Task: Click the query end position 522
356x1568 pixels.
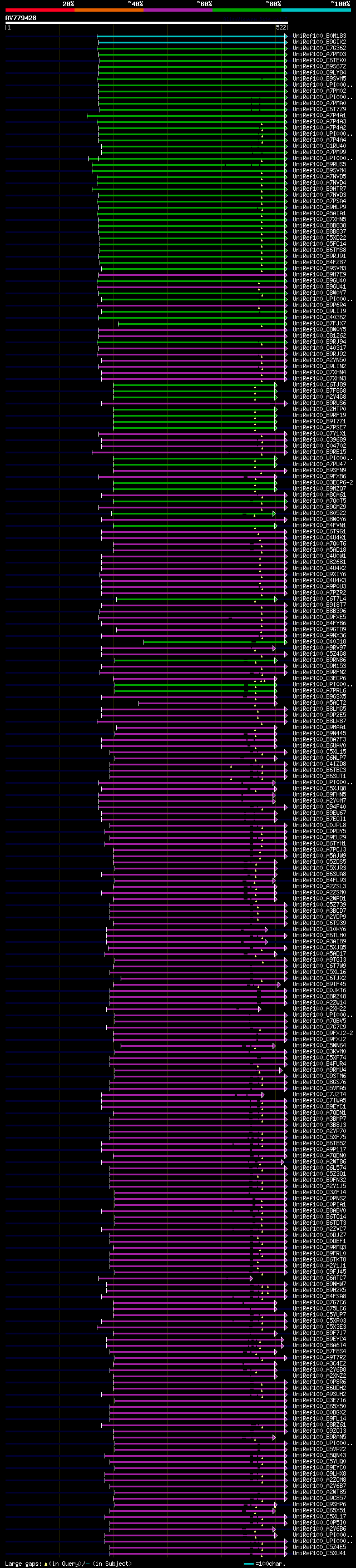Action: click(x=280, y=27)
